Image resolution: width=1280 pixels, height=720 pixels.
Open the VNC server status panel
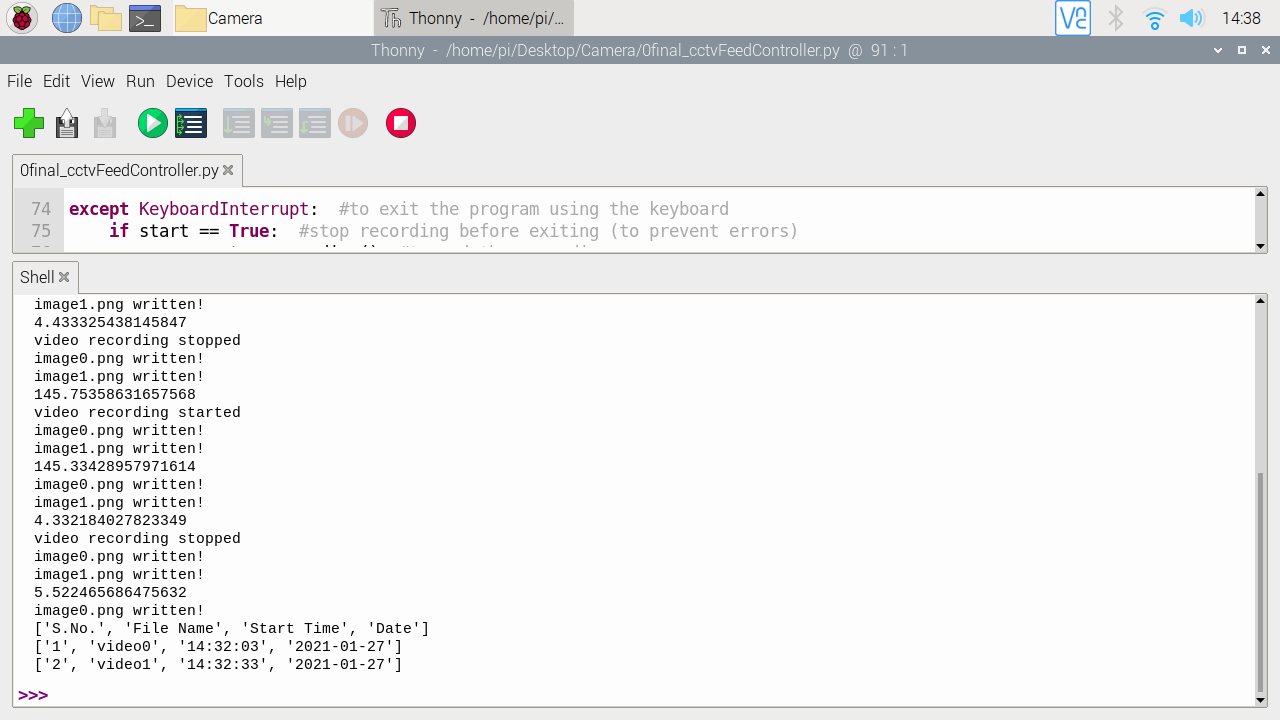(1072, 17)
